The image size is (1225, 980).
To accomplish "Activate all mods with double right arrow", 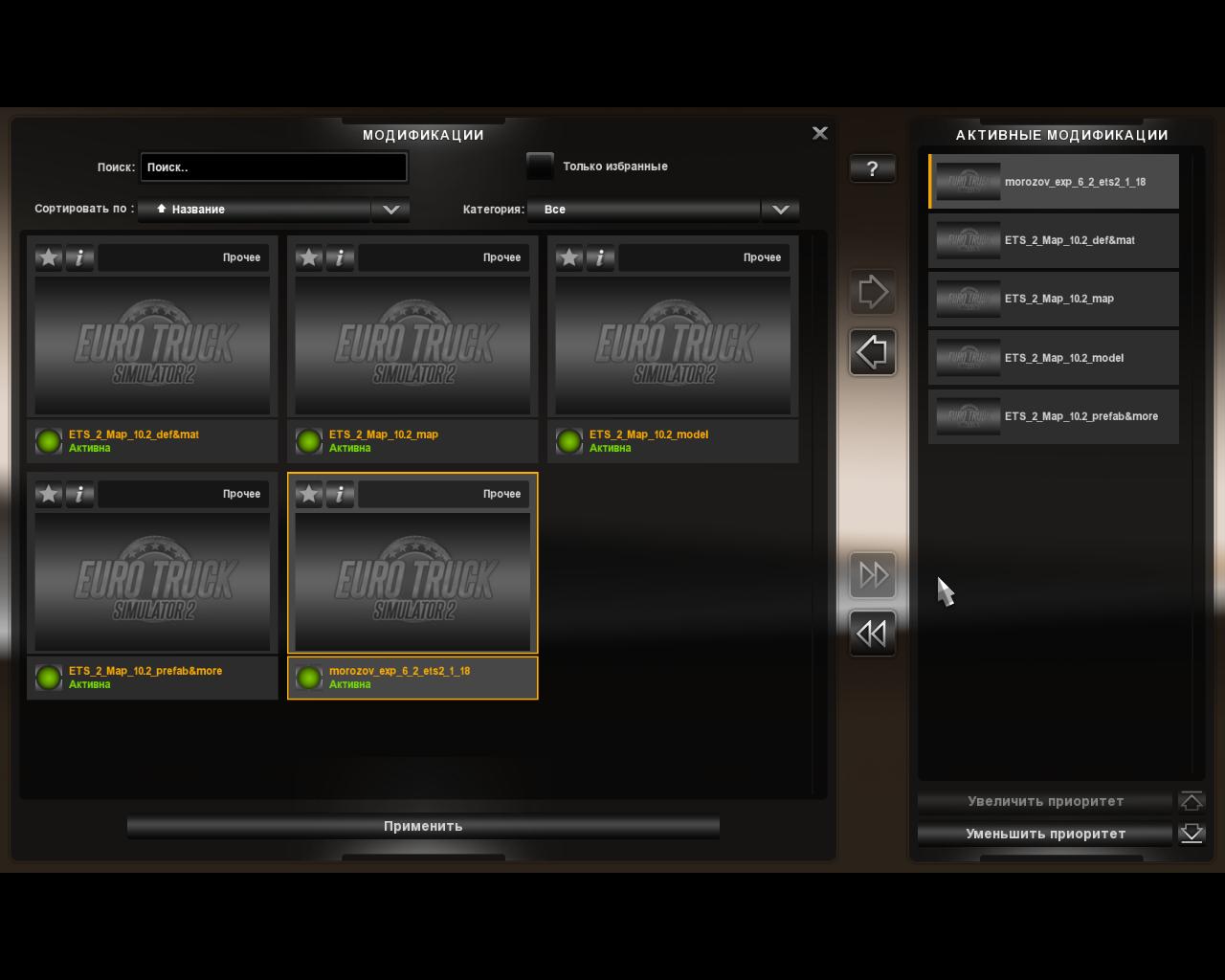I will pyautogui.click(x=873, y=575).
